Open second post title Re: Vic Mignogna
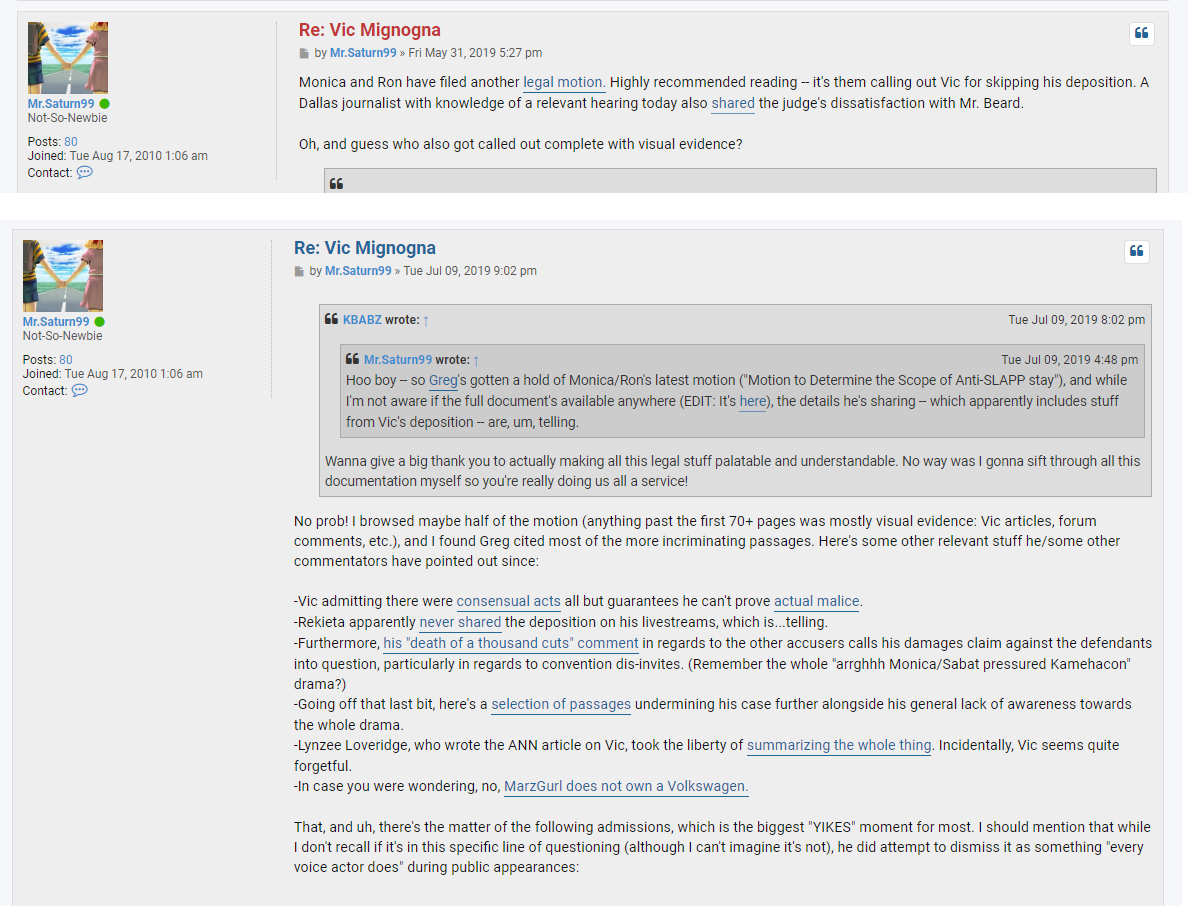Viewport: 1188px width, 906px height. [364, 248]
